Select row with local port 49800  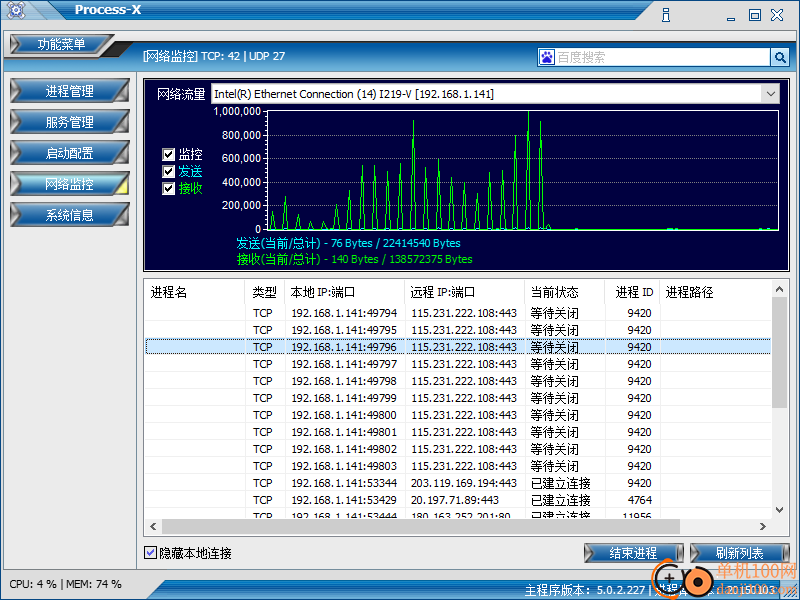coord(458,415)
